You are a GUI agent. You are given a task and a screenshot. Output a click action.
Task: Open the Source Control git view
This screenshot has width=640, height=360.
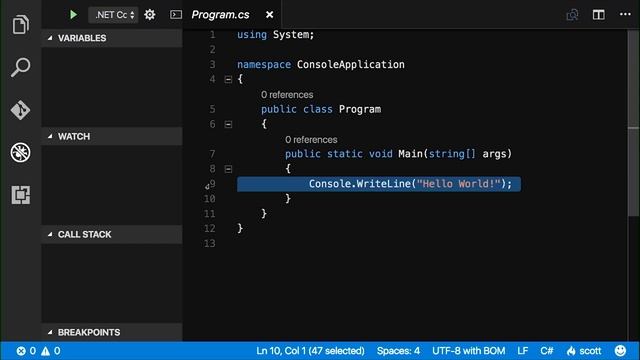coord(20,110)
